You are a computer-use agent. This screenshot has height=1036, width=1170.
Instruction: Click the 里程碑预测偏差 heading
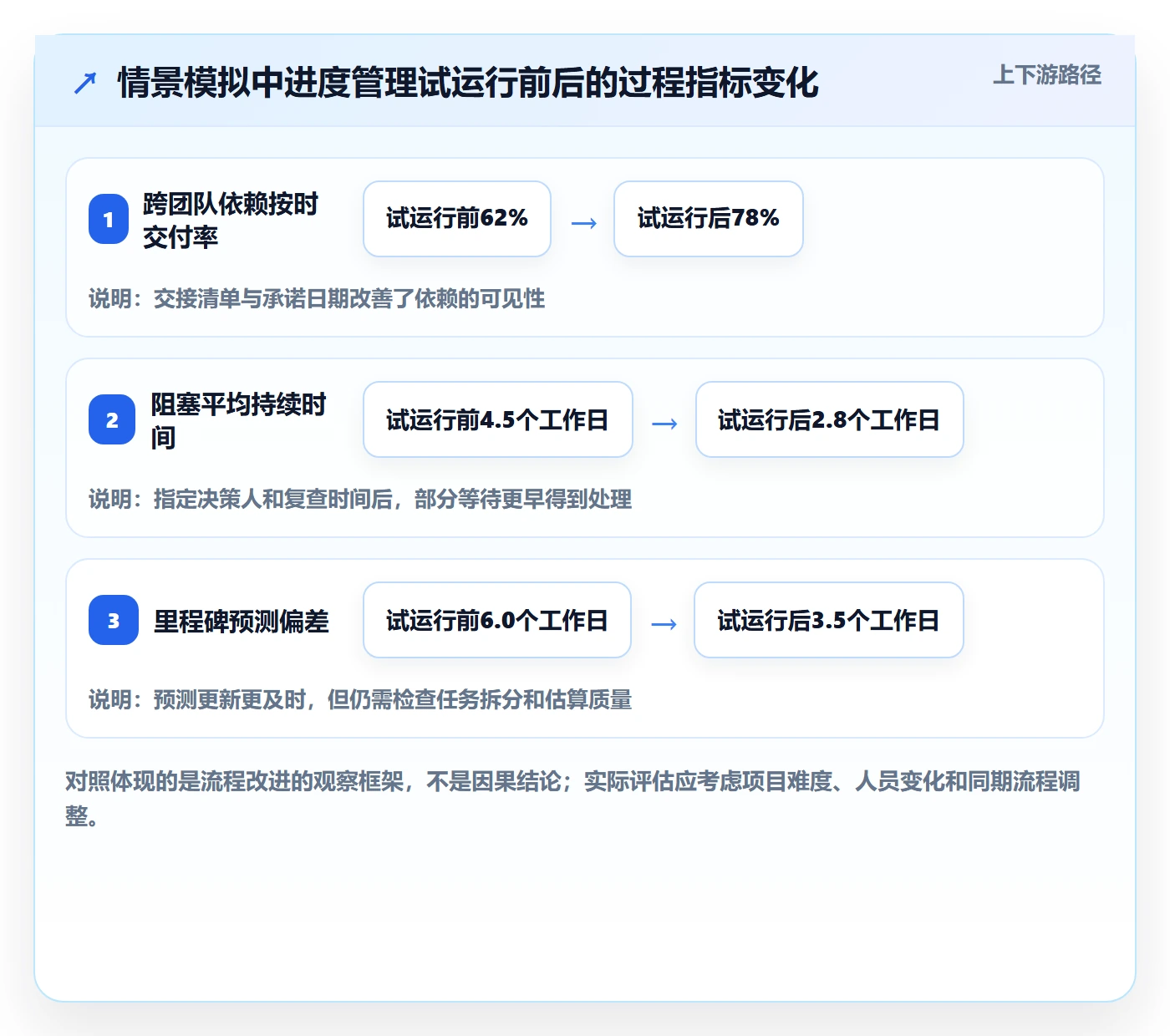[242, 621]
